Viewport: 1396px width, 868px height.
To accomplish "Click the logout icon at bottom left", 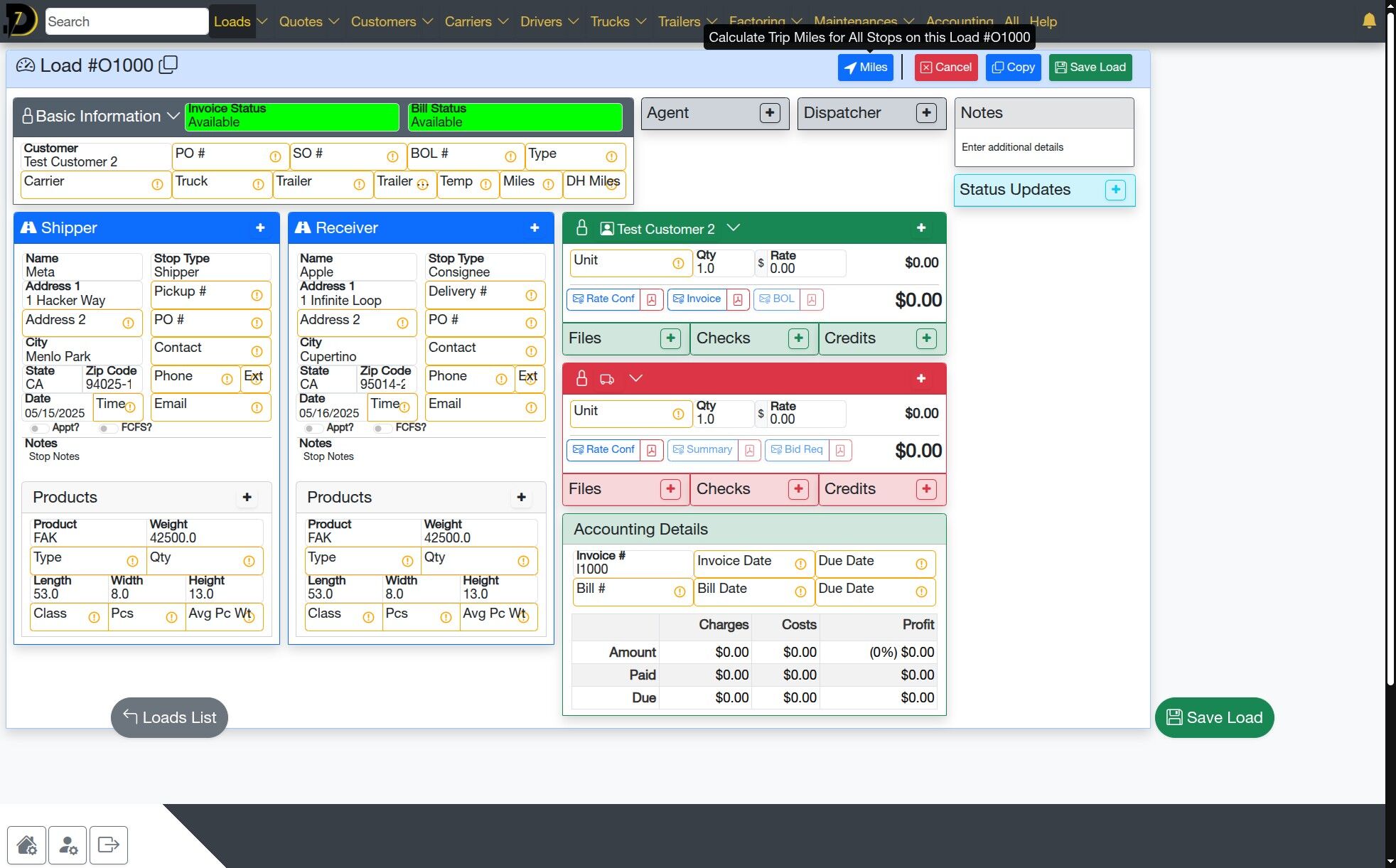I will (109, 845).
